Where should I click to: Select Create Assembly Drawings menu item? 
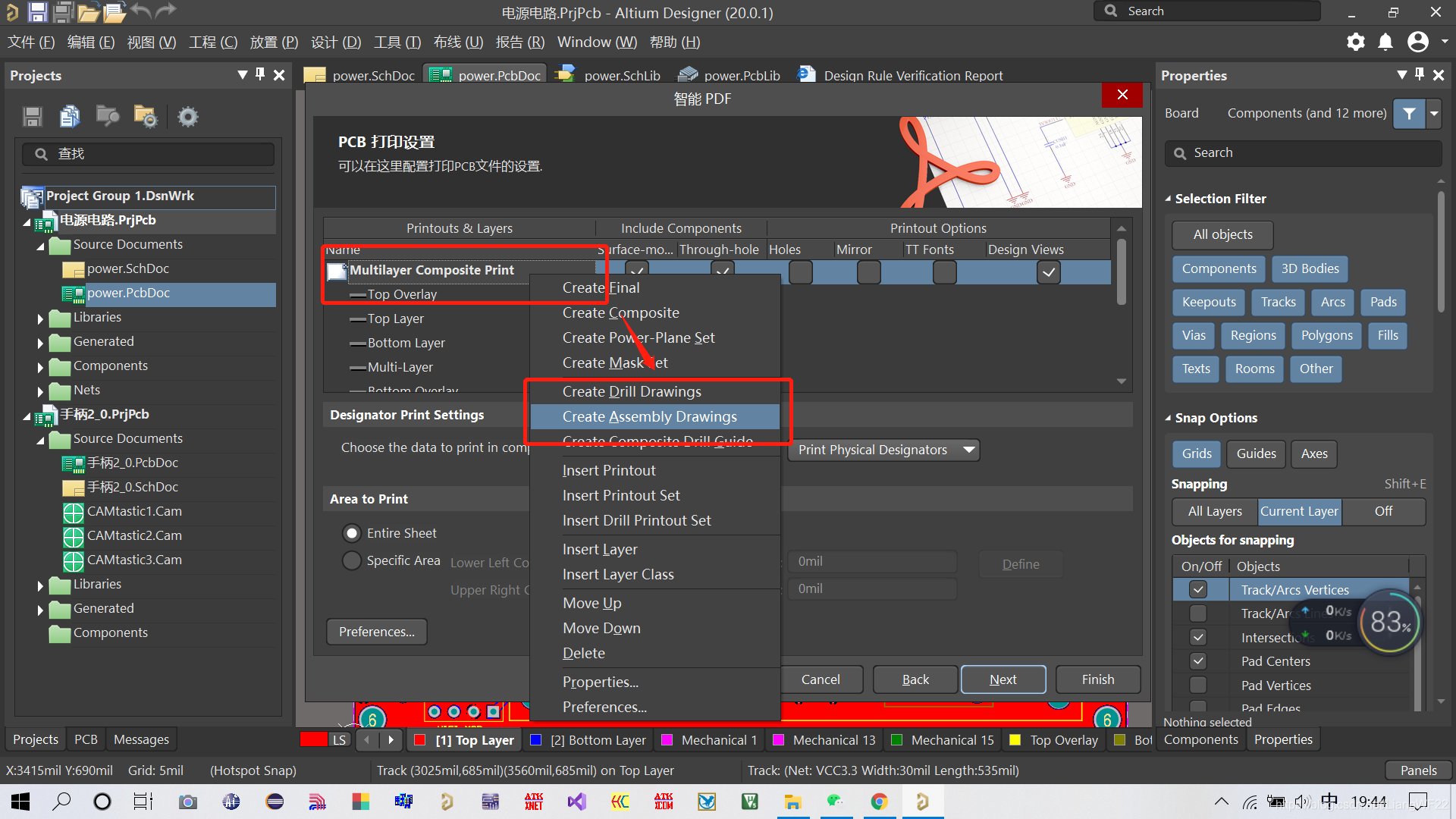[648, 416]
